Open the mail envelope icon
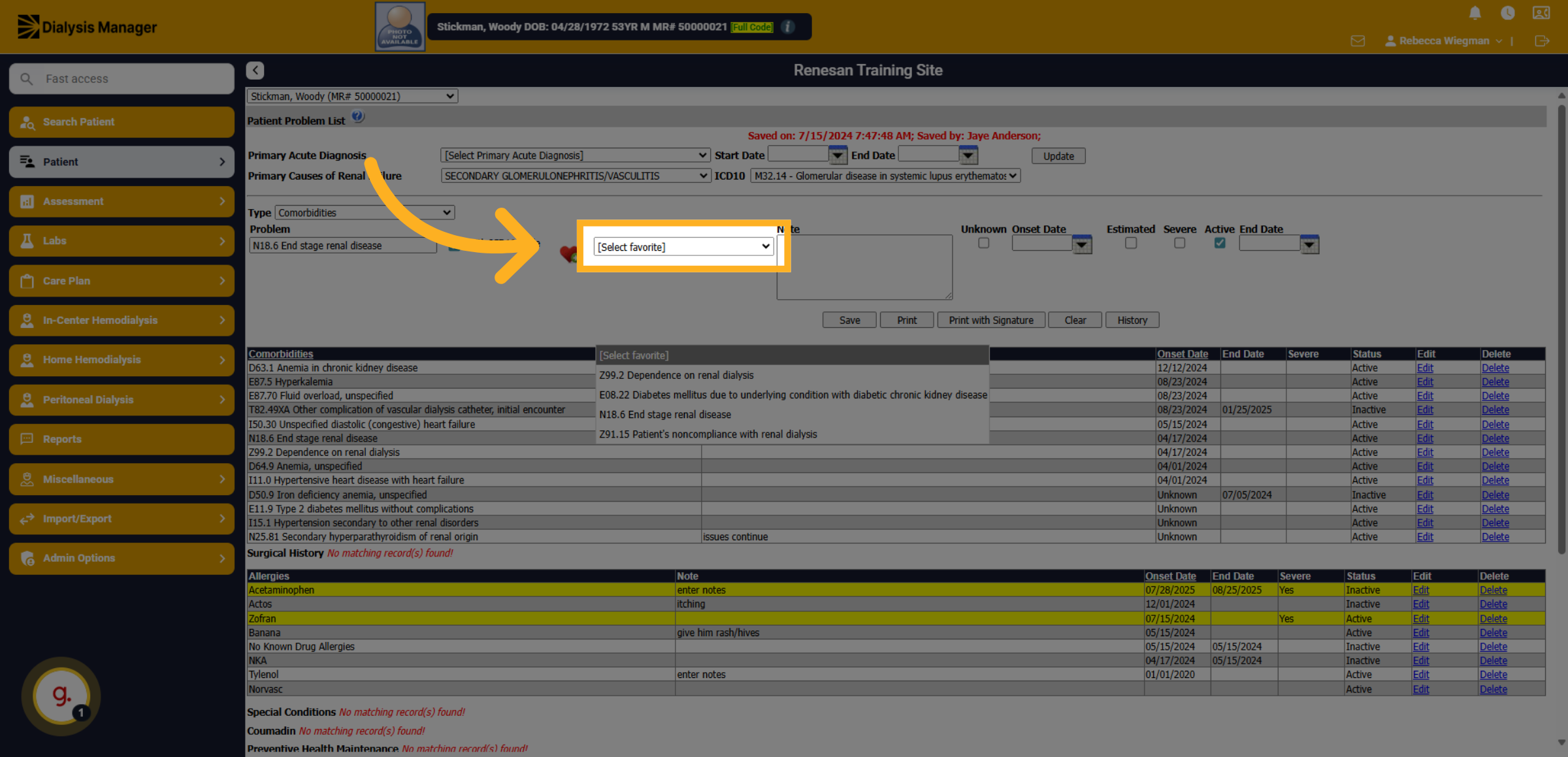 (x=1358, y=41)
